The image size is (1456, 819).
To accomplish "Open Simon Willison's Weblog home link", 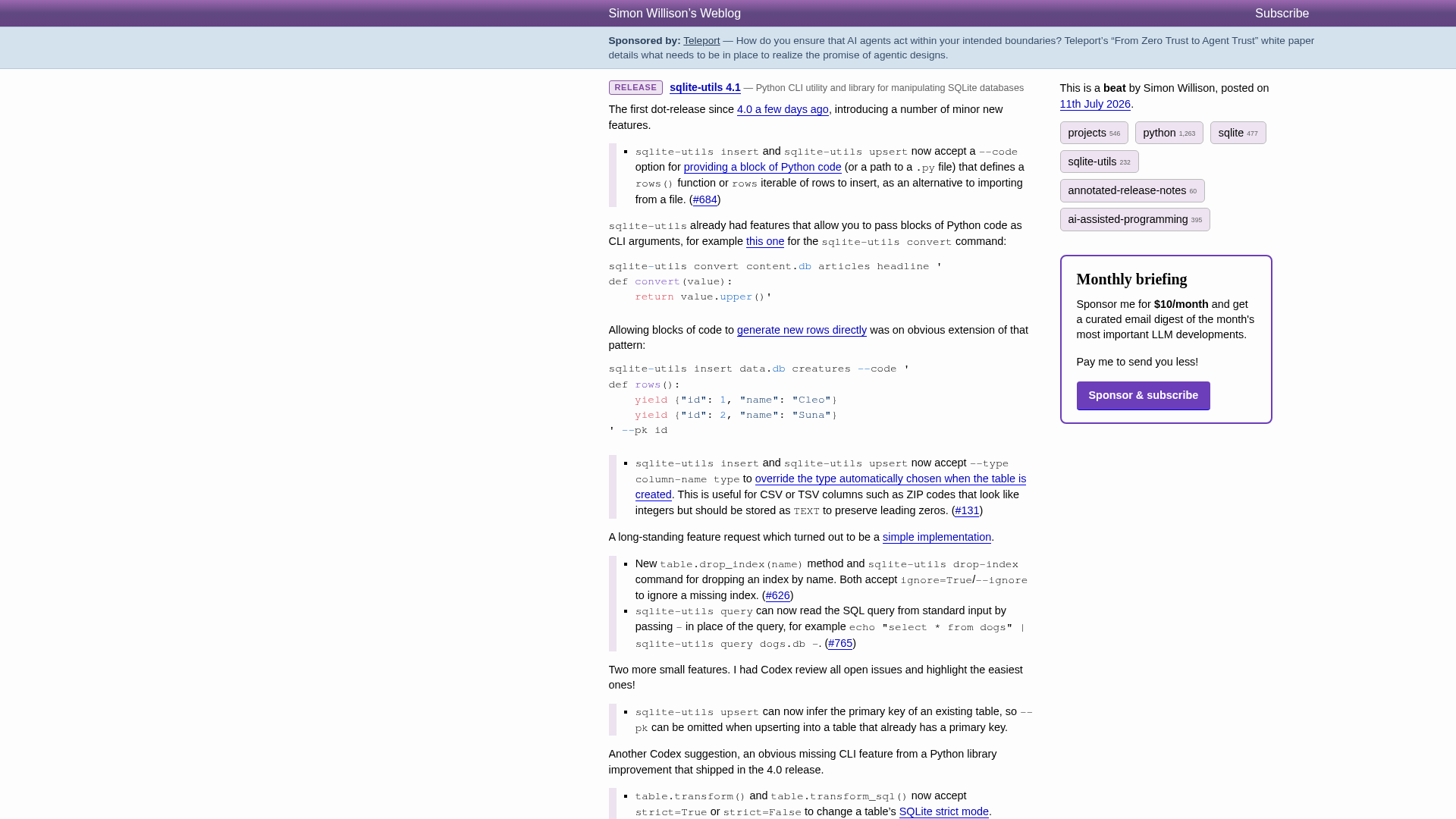I will point(674,14).
